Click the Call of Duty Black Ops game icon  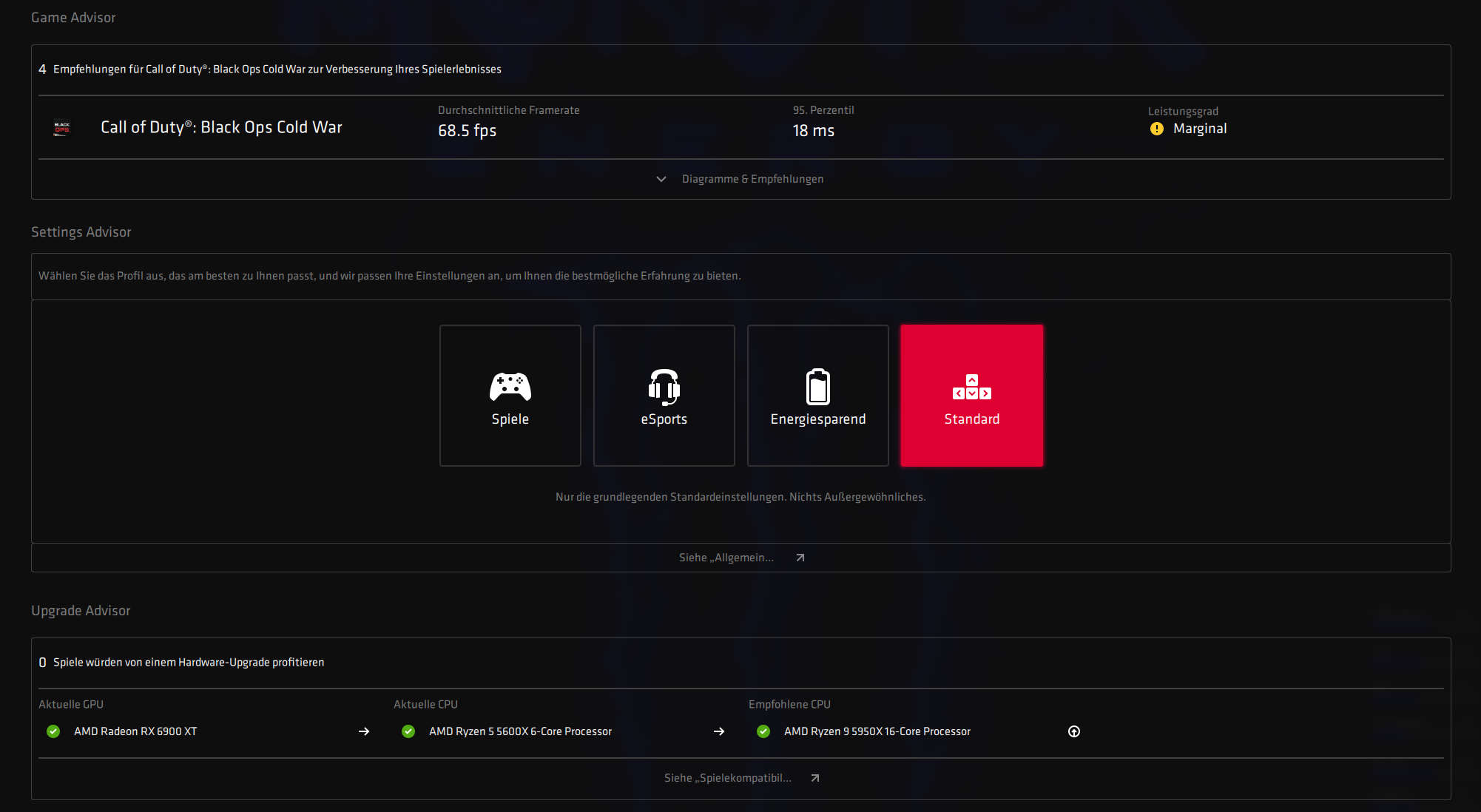click(62, 128)
